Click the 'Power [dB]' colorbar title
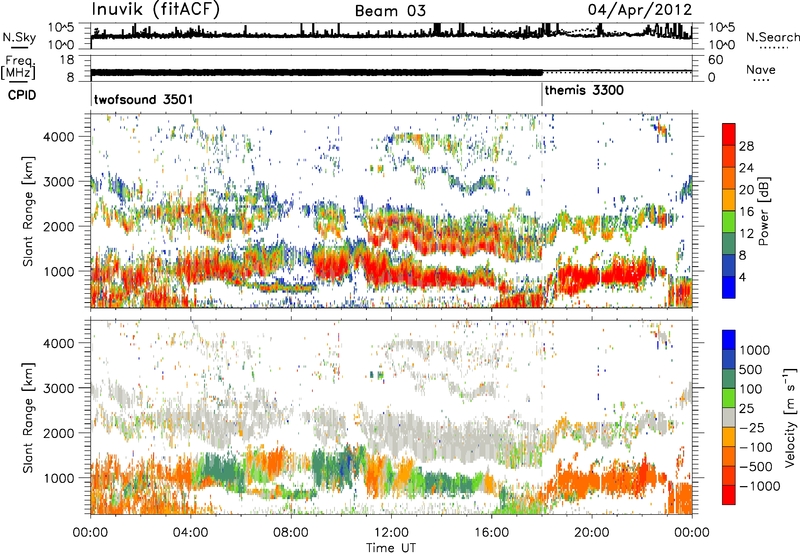 pos(764,211)
